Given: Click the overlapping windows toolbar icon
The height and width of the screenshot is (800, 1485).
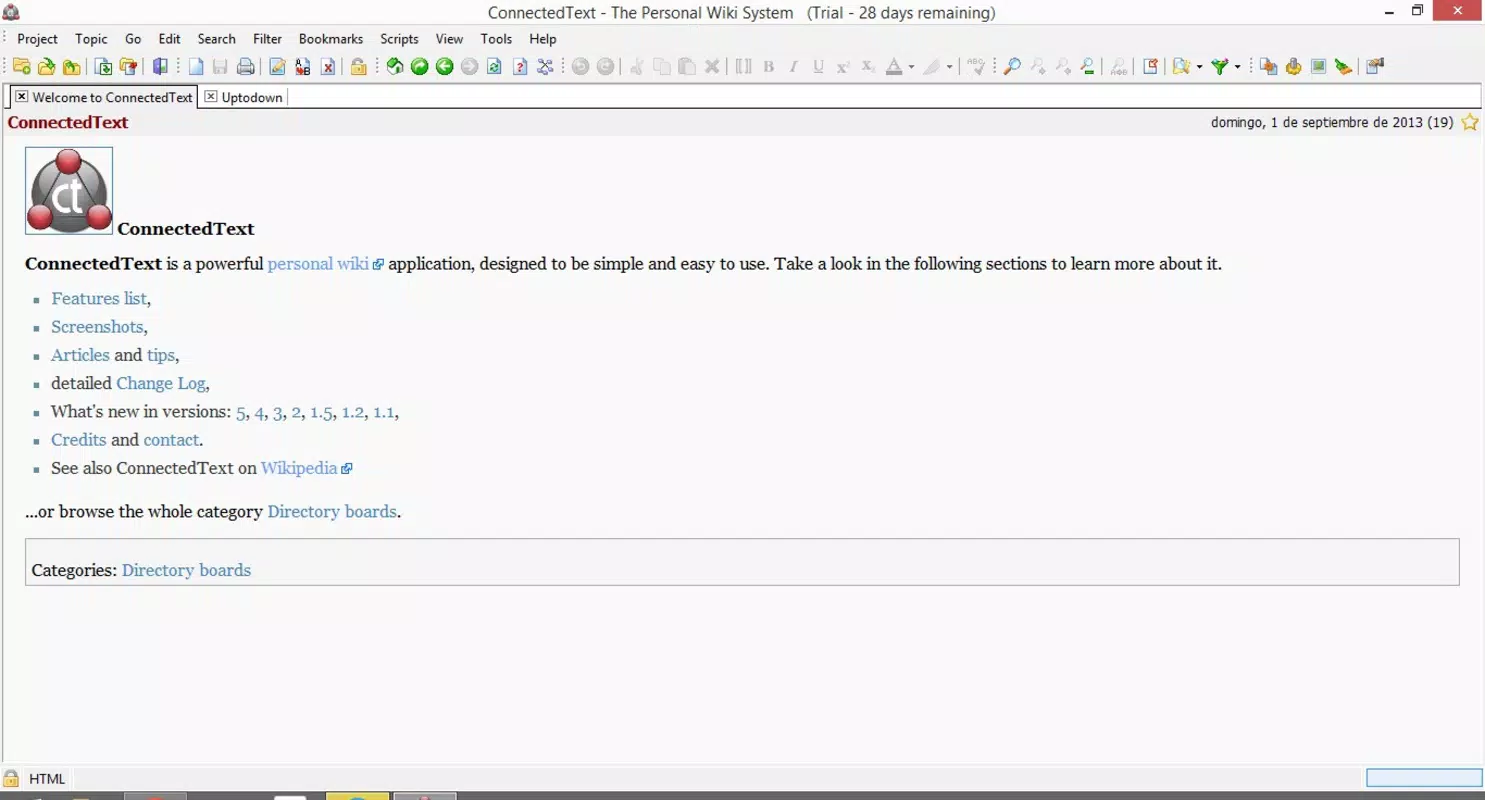Looking at the screenshot, I should tap(1268, 67).
